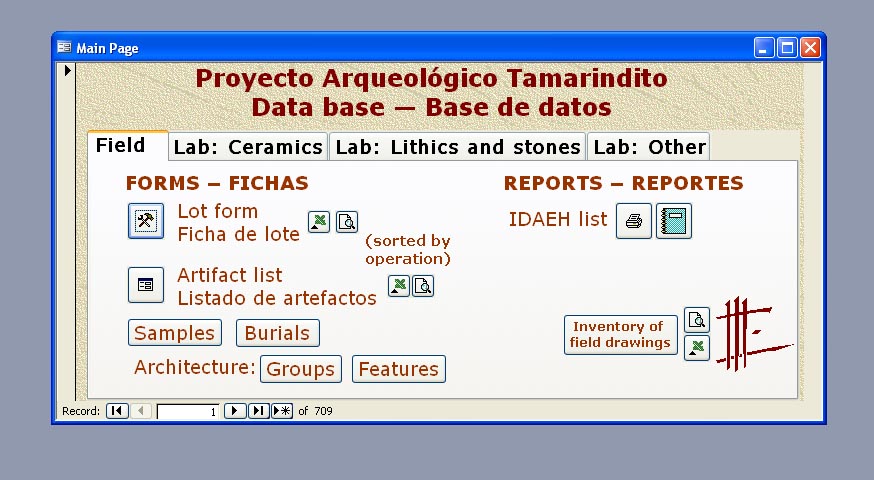Preview the Artifact list sorted by operation

click(423, 287)
